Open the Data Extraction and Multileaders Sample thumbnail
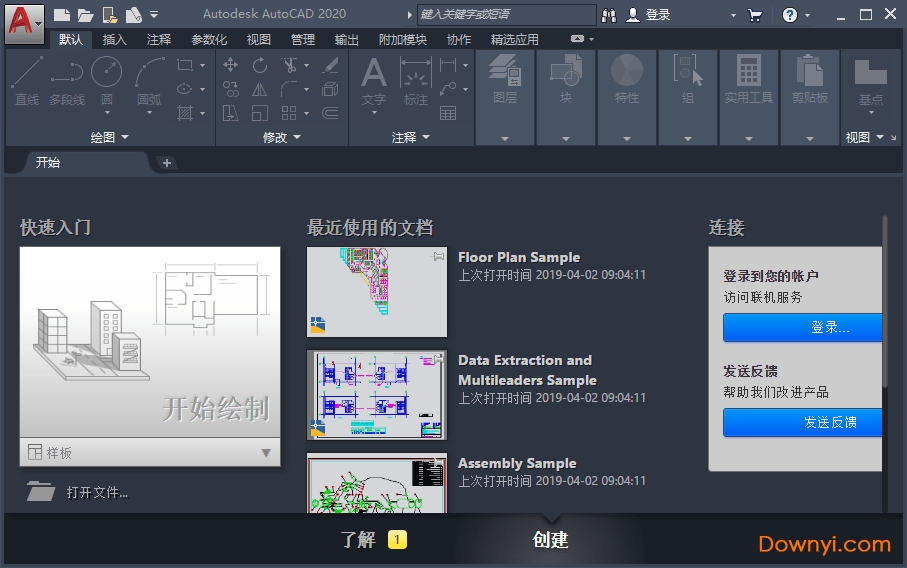This screenshot has height=568, width=907. pos(377,394)
